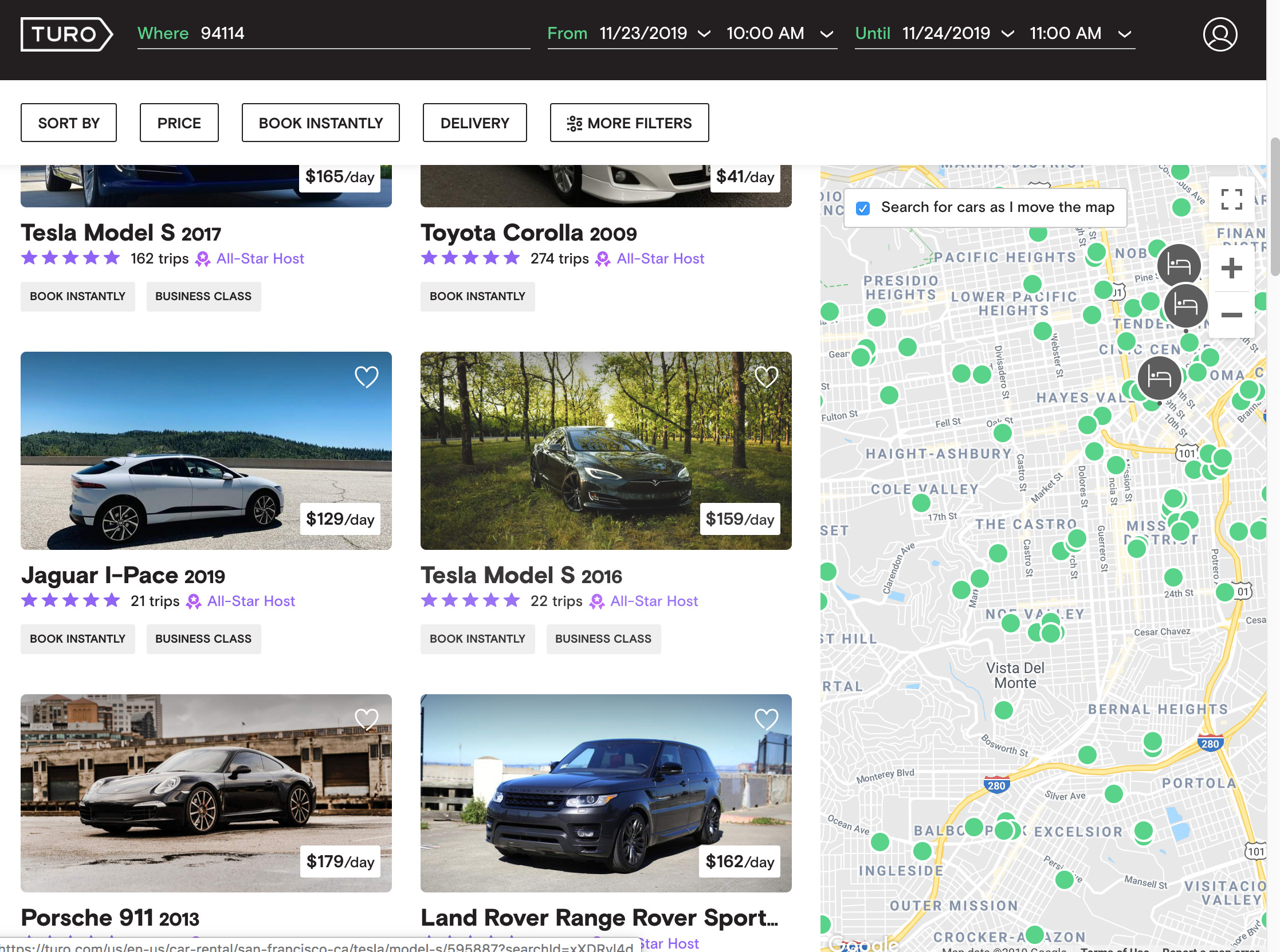Open the user profile icon
The height and width of the screenshot is (952, 1280).
[1219, 34]
